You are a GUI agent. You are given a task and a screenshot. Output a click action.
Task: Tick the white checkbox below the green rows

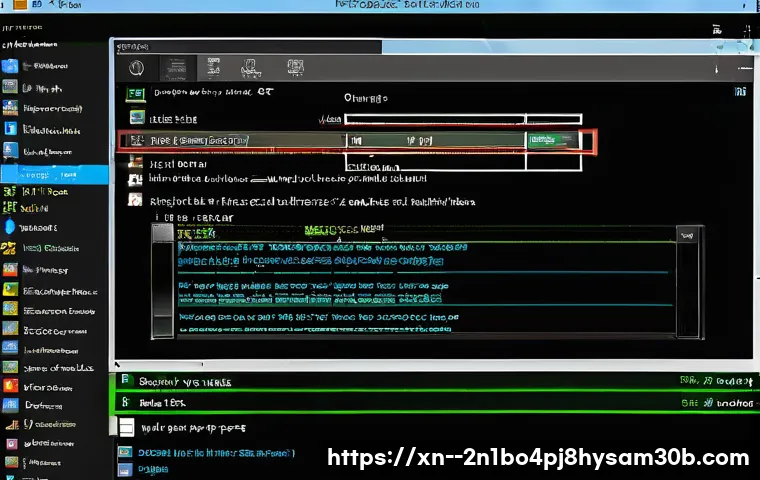126,428
